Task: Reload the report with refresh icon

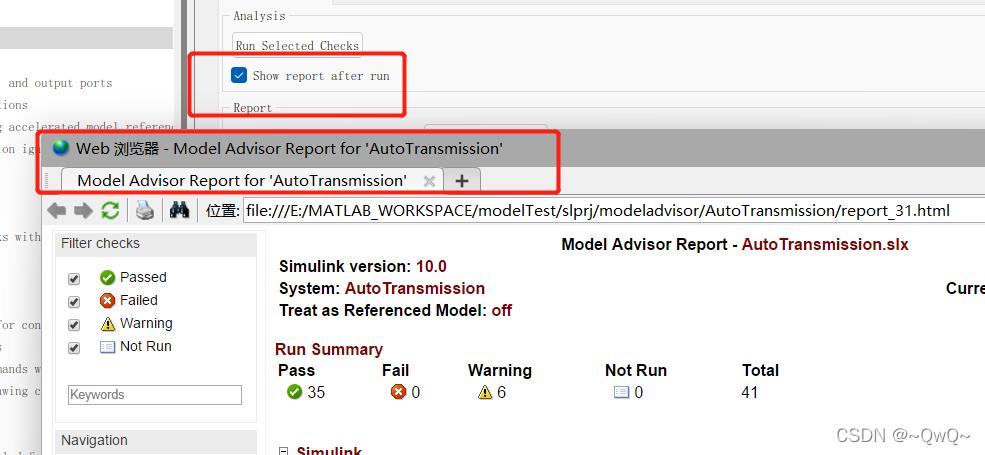Action: [x=110, y=211]
